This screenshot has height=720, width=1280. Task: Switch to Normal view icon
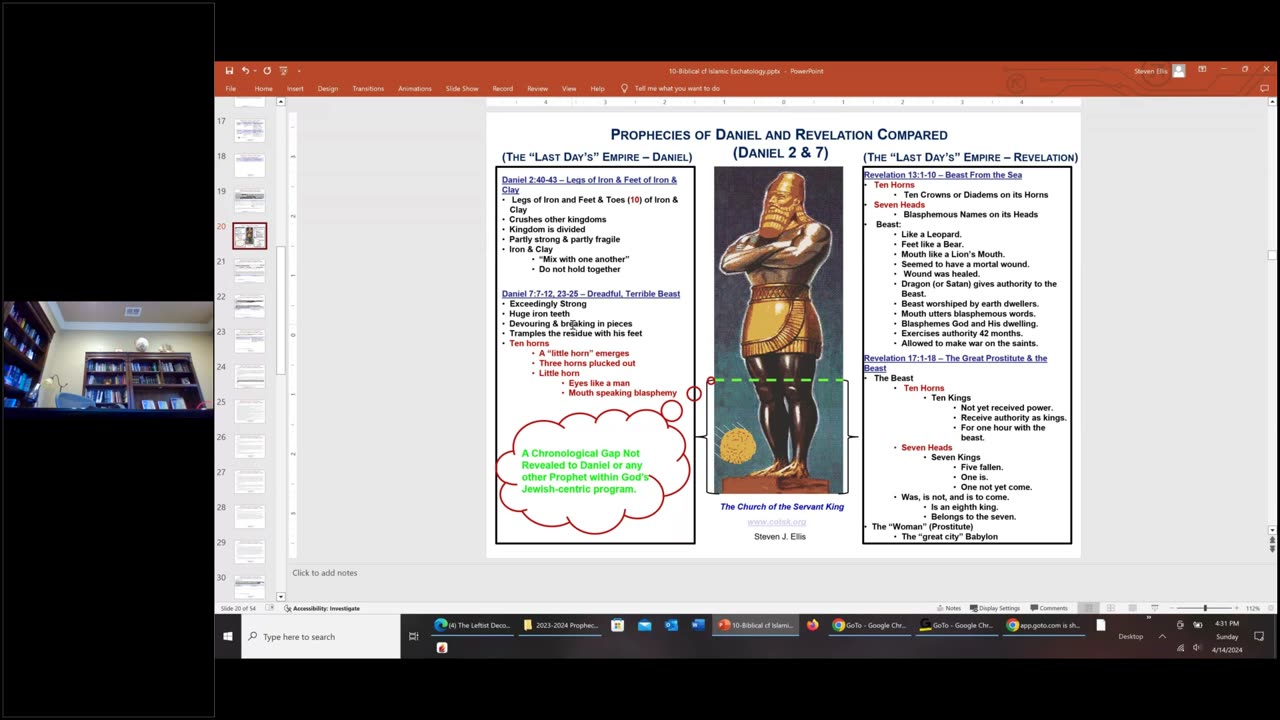coord(1088,608)
